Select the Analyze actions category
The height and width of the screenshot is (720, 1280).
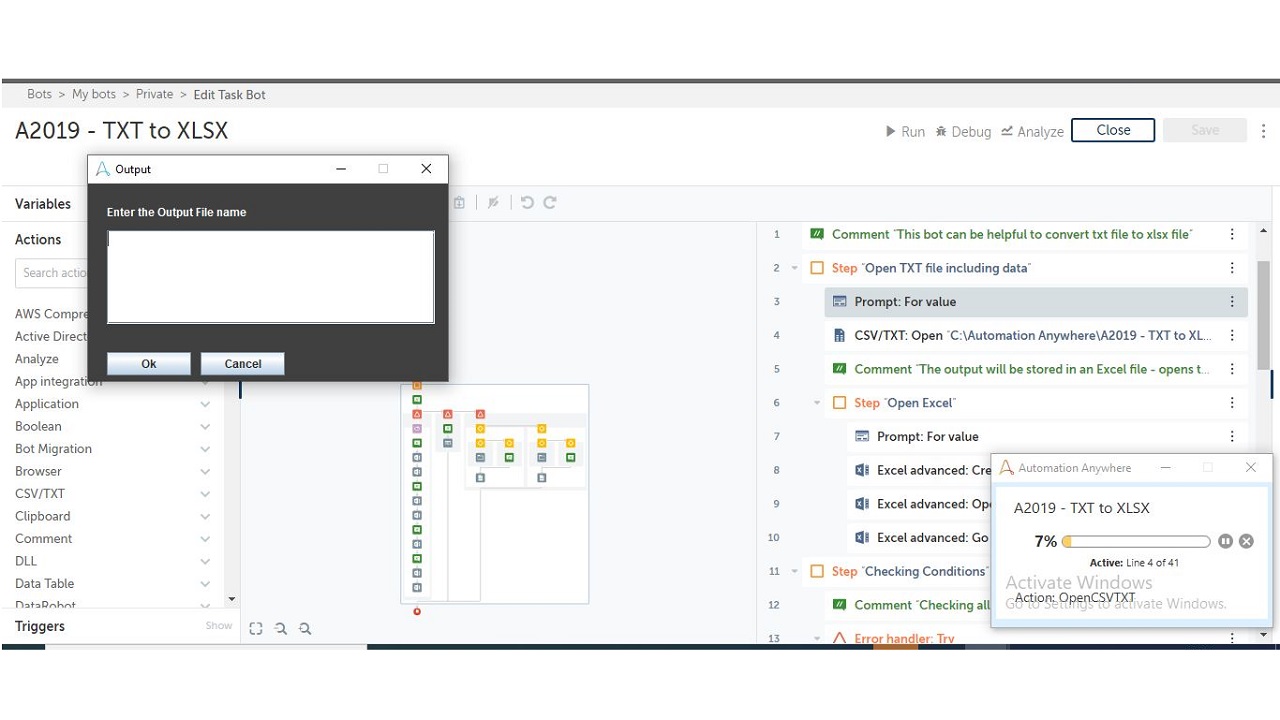[x=37, y=359]
